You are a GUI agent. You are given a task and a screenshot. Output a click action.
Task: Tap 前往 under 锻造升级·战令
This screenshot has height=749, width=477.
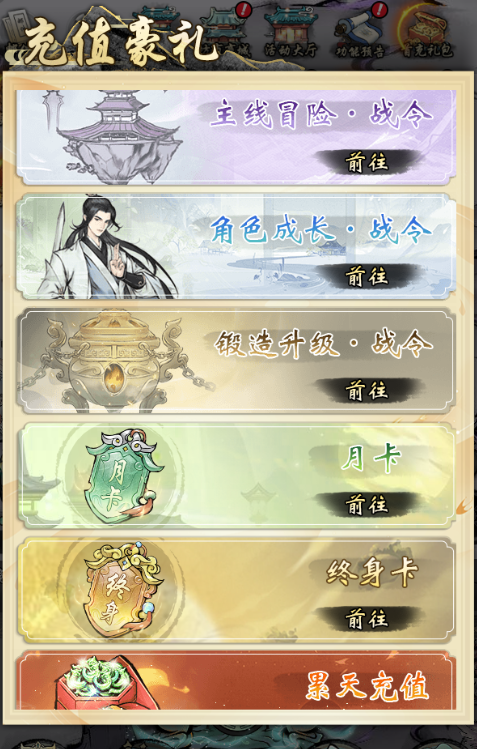point(367,391)
